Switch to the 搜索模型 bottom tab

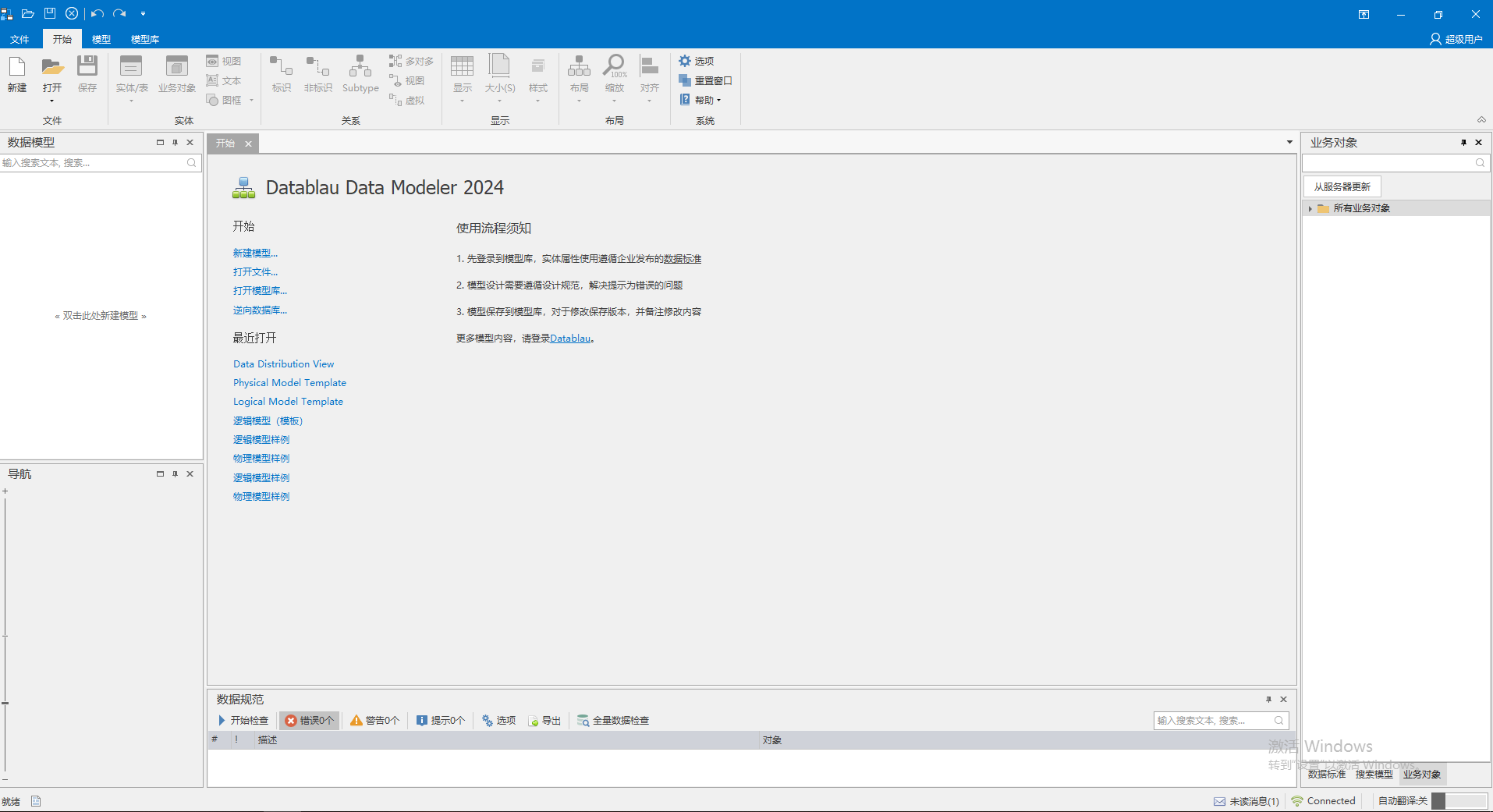tap(1374, 775)
